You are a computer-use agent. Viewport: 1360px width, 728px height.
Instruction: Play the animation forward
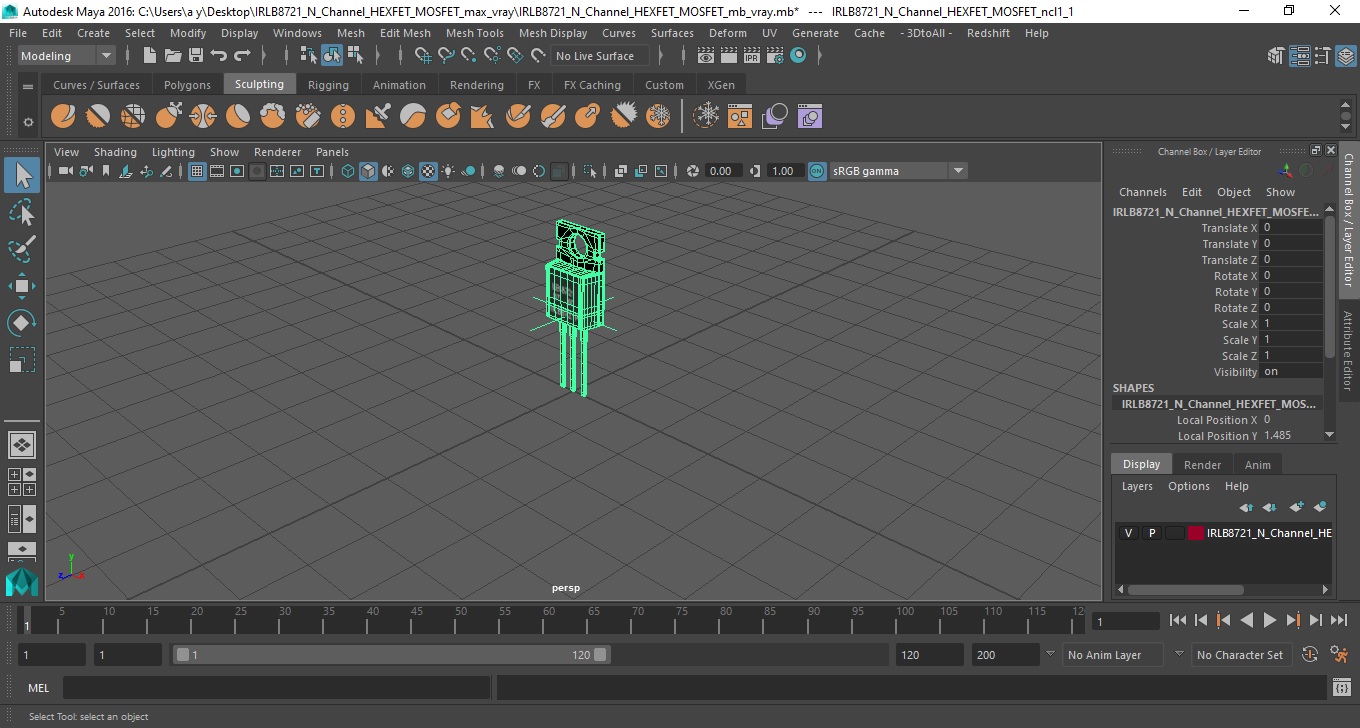(x=1269, y=621)
